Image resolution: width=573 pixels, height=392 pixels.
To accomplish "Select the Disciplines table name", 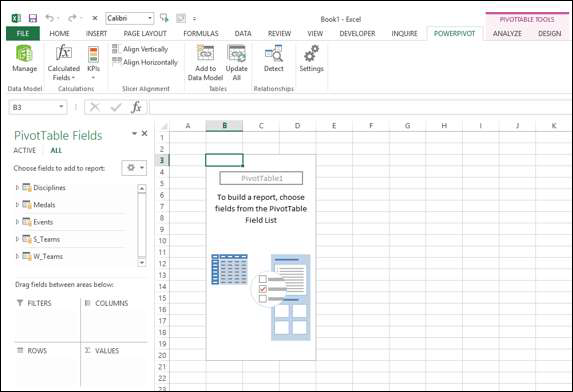I will click(x=49, y=187).
